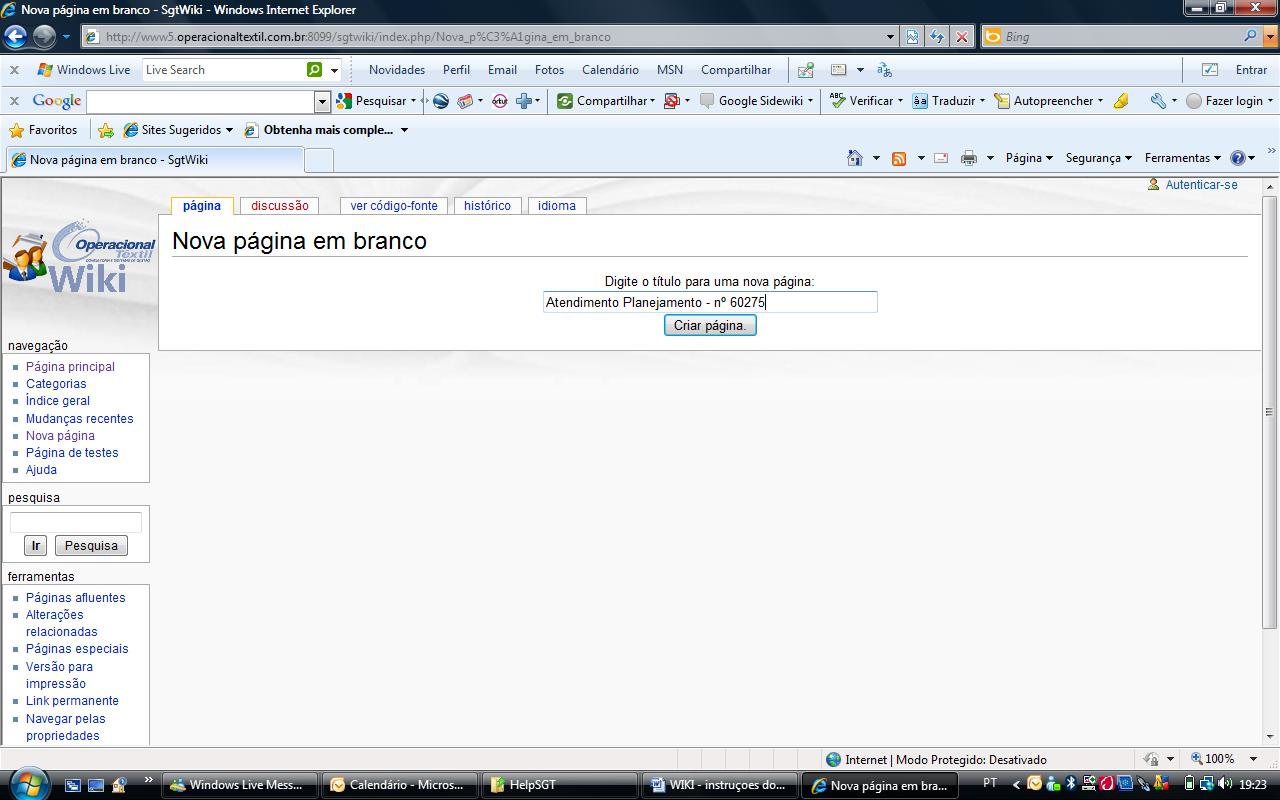Click the Refresh page icon
Screen dimensions: 1280x800
pyautogui.click(x=937, y=37)
